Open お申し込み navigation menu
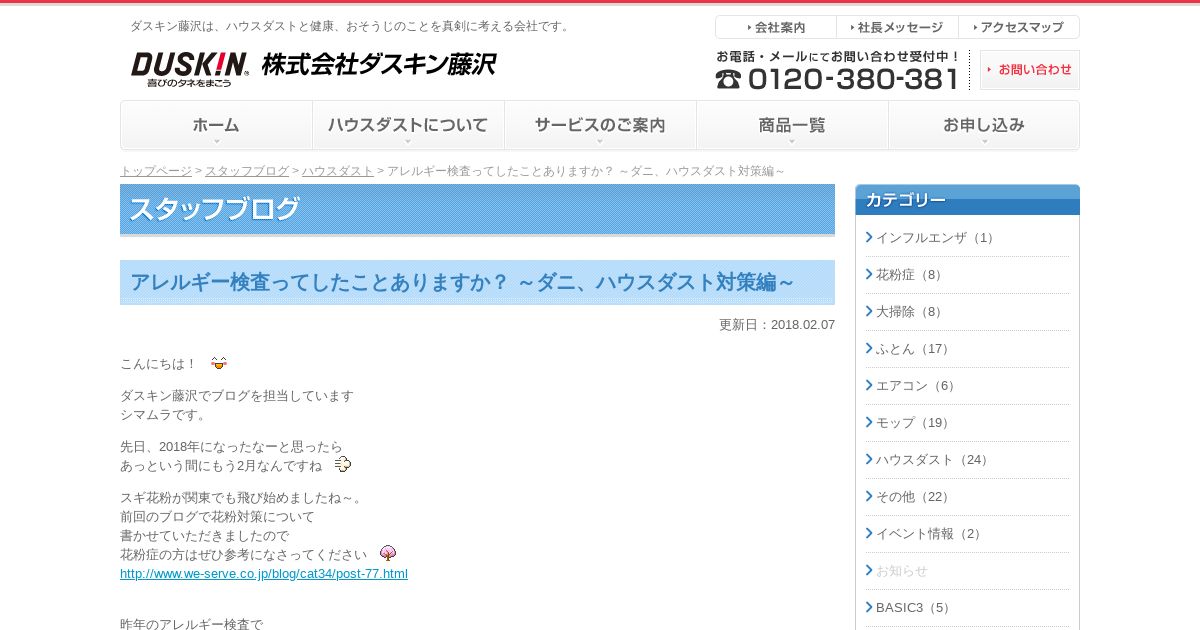The width and height of the screenshot is (1200, 630). pyautogui.click(x=984, y=125)
